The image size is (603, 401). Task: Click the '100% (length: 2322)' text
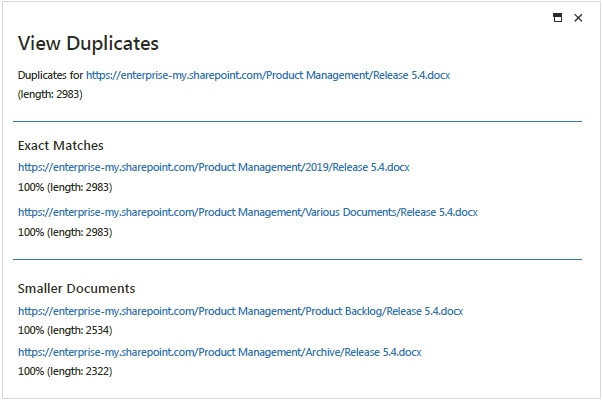pyautogui.click(x=65, y=371)
